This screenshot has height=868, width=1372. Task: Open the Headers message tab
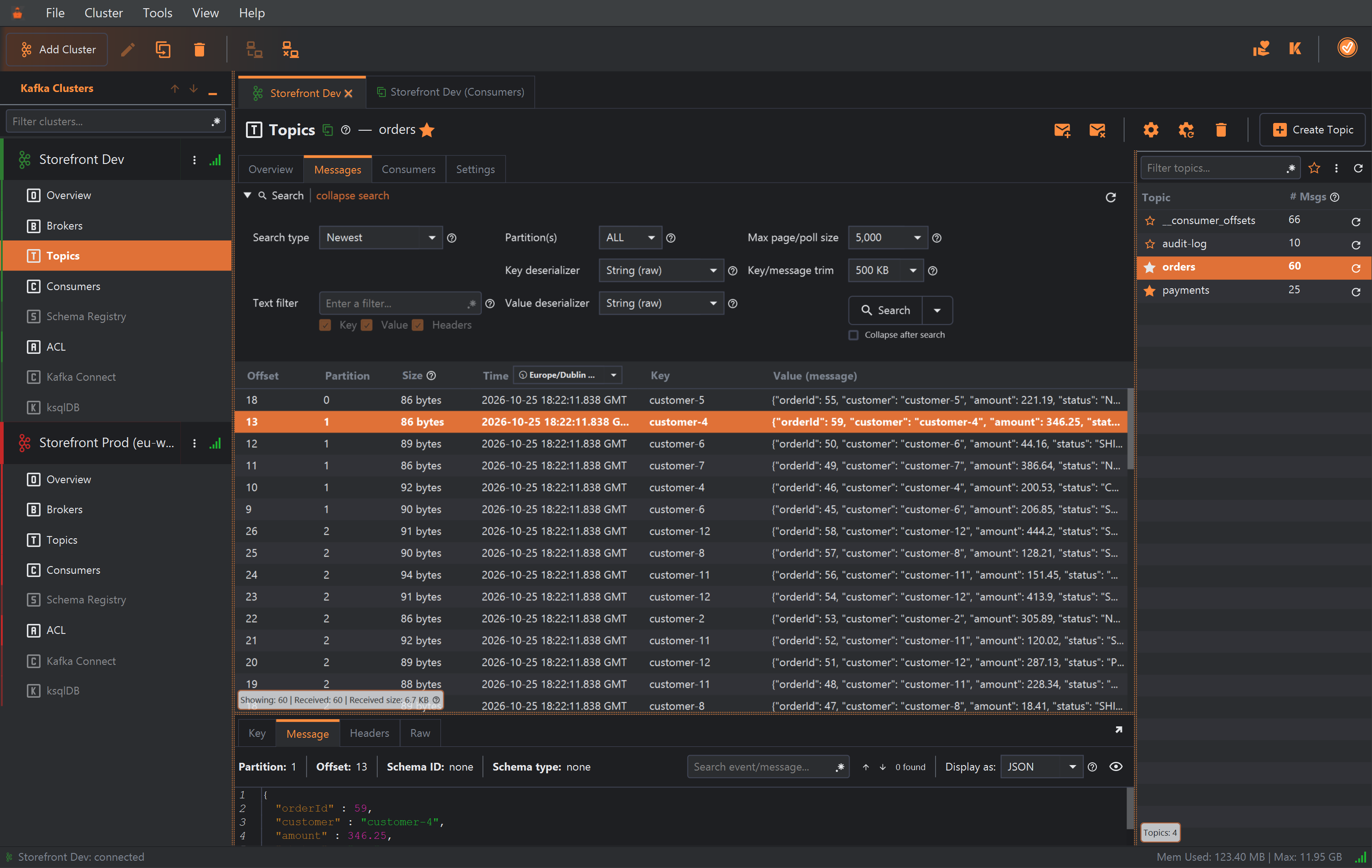pos(369,733)
